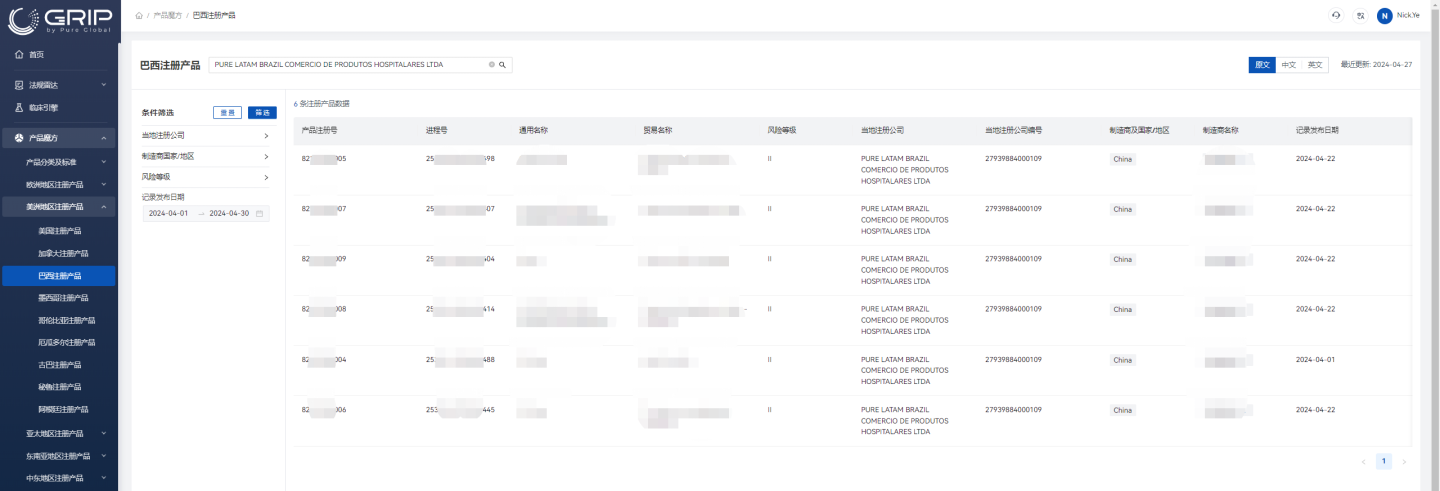Click the 当地注册公司编号 column header
Viewport: 1440px width, 491px height.
click(x=1014, y=130)
